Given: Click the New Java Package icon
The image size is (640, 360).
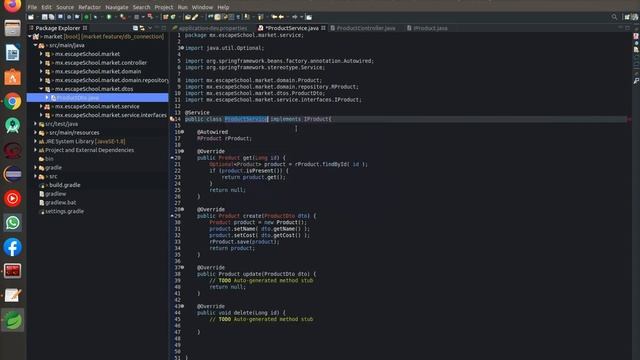Looking at the screenshot, I should pos(165,17).
